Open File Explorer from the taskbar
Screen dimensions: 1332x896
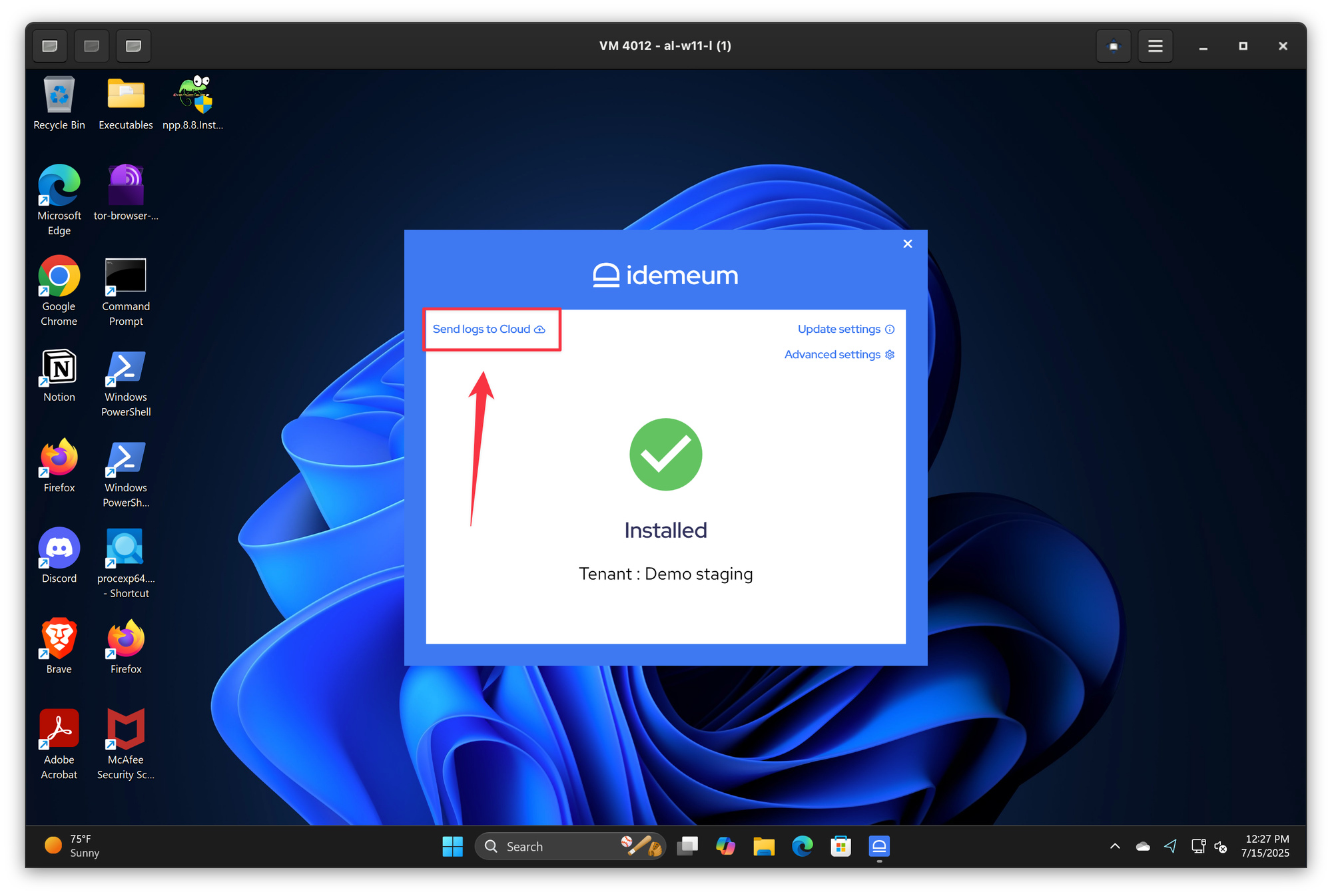(x=764, y=846)
